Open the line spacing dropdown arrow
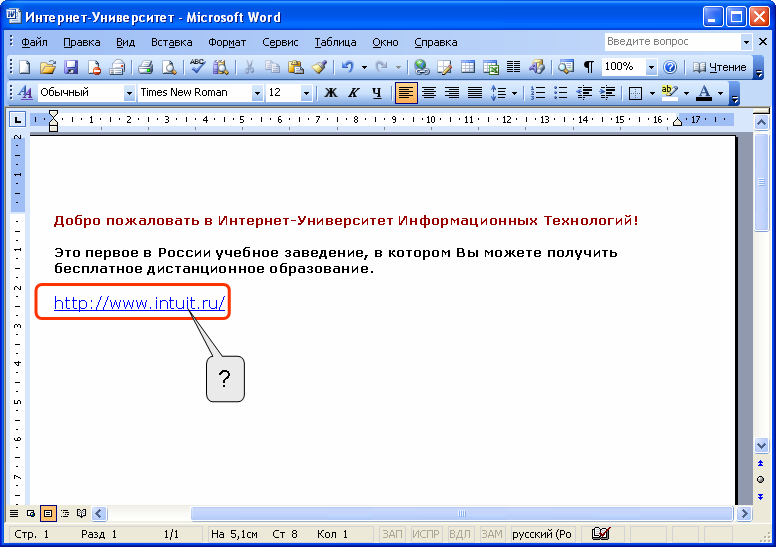 pos(515,93)
